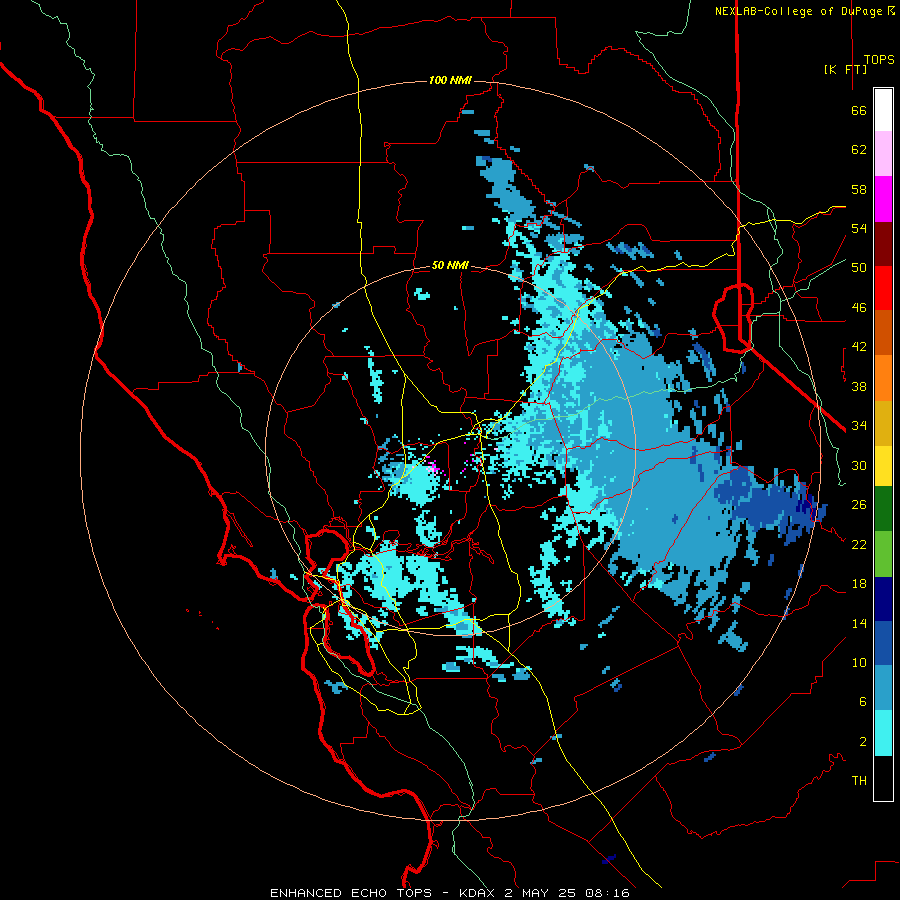Viewport: 900px width, 900px height.
Task: Click the '08:16' timestamp in the footer
Action: point(607,893)
